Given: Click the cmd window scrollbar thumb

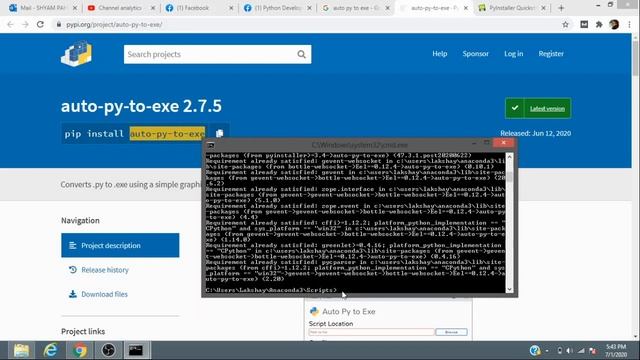Looking at the screenshot, I should pos(509,176).
